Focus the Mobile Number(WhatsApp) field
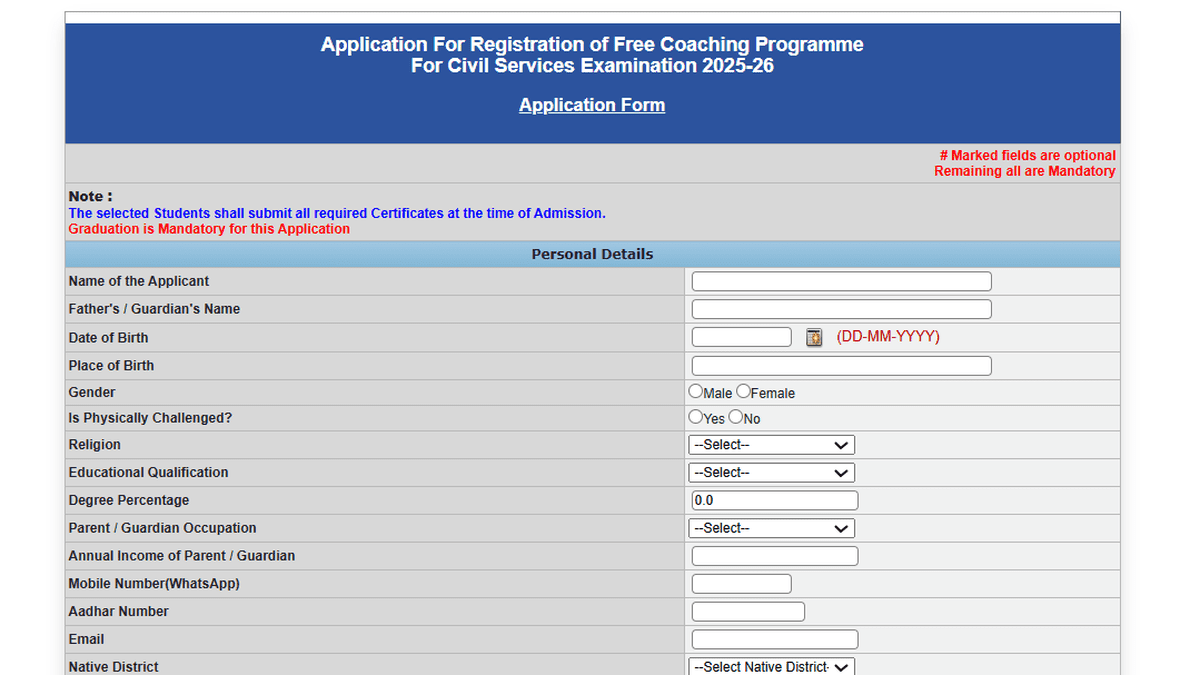Screen dimensions: 1200x675 coord(742,584)
